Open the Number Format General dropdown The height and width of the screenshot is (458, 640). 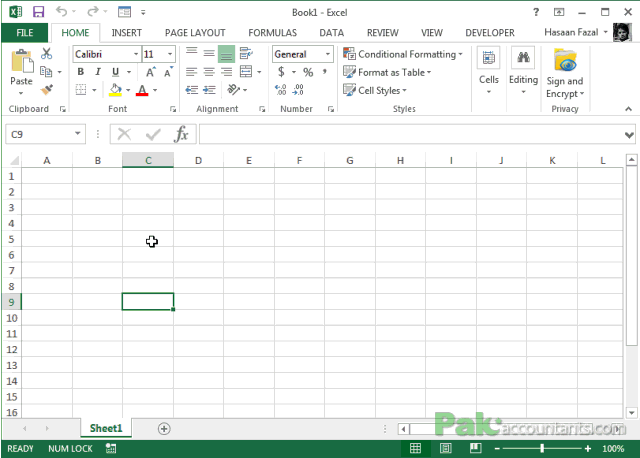(x=327, y=54)
